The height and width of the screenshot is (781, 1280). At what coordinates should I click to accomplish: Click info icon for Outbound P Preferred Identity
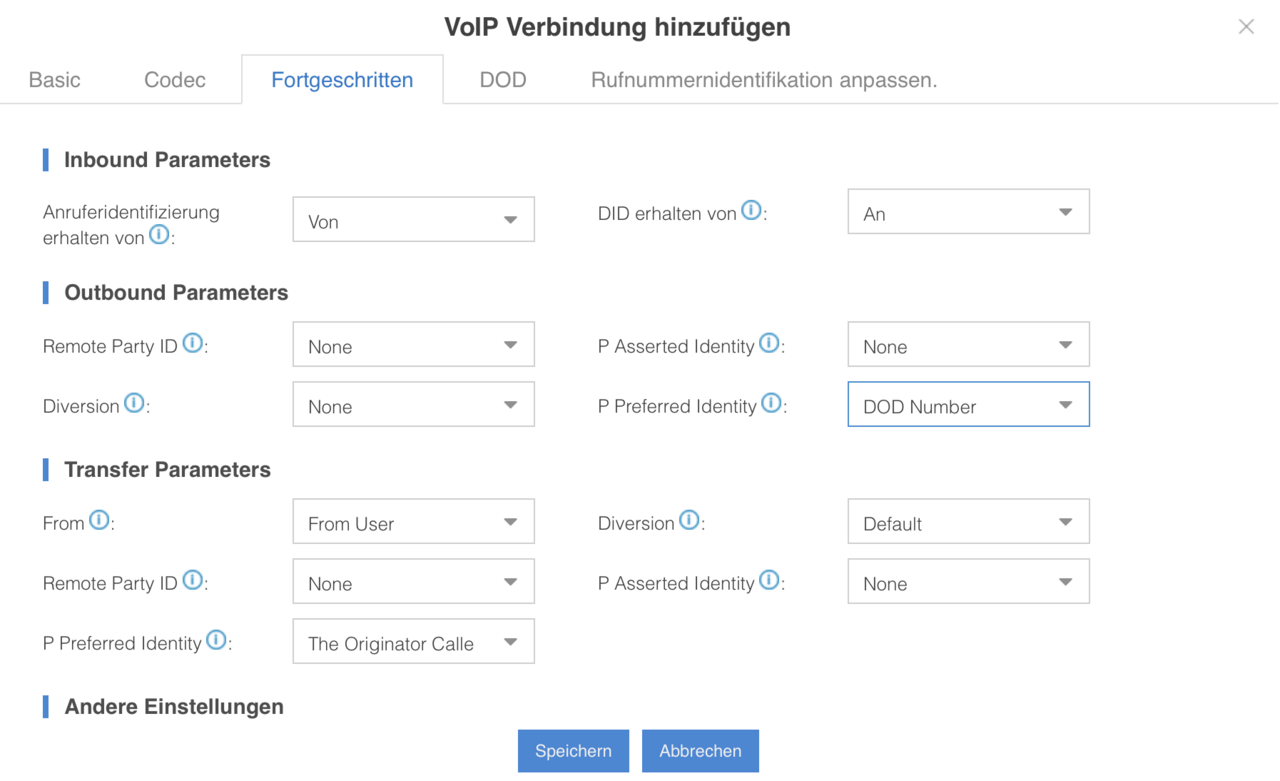(x=771, y=404)
